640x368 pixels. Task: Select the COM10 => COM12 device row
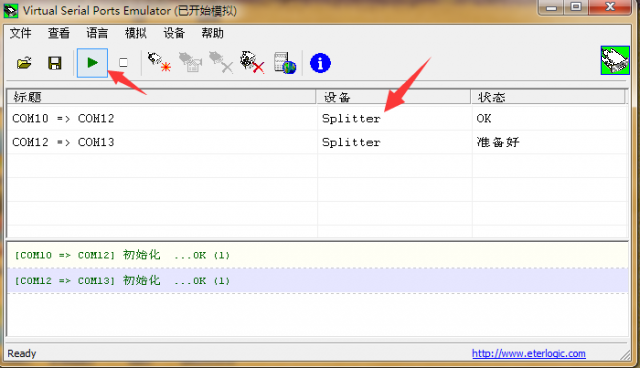[x=317, y=118]
